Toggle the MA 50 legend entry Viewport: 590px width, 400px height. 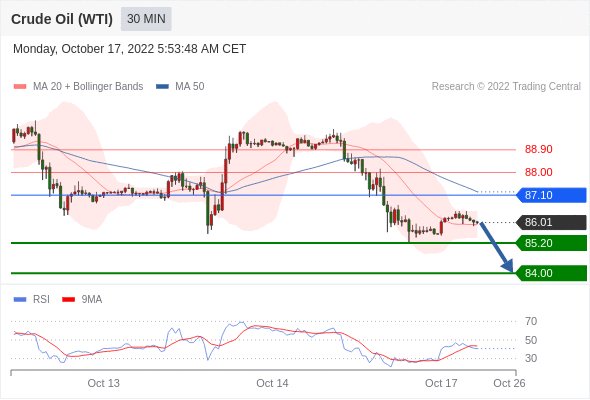(180, 87)
